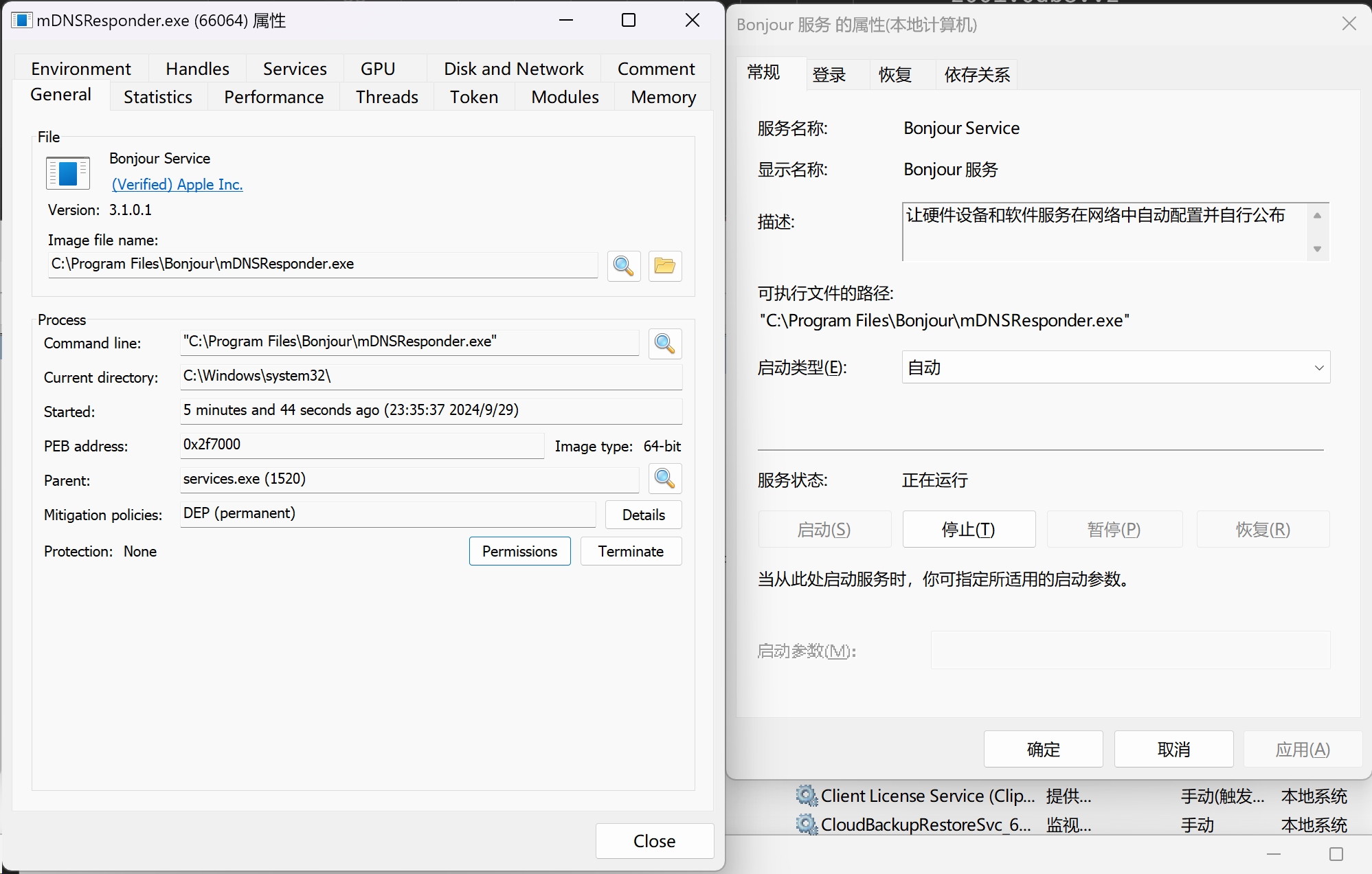
Task: Select the General tab
Action: tap(61, 95)
